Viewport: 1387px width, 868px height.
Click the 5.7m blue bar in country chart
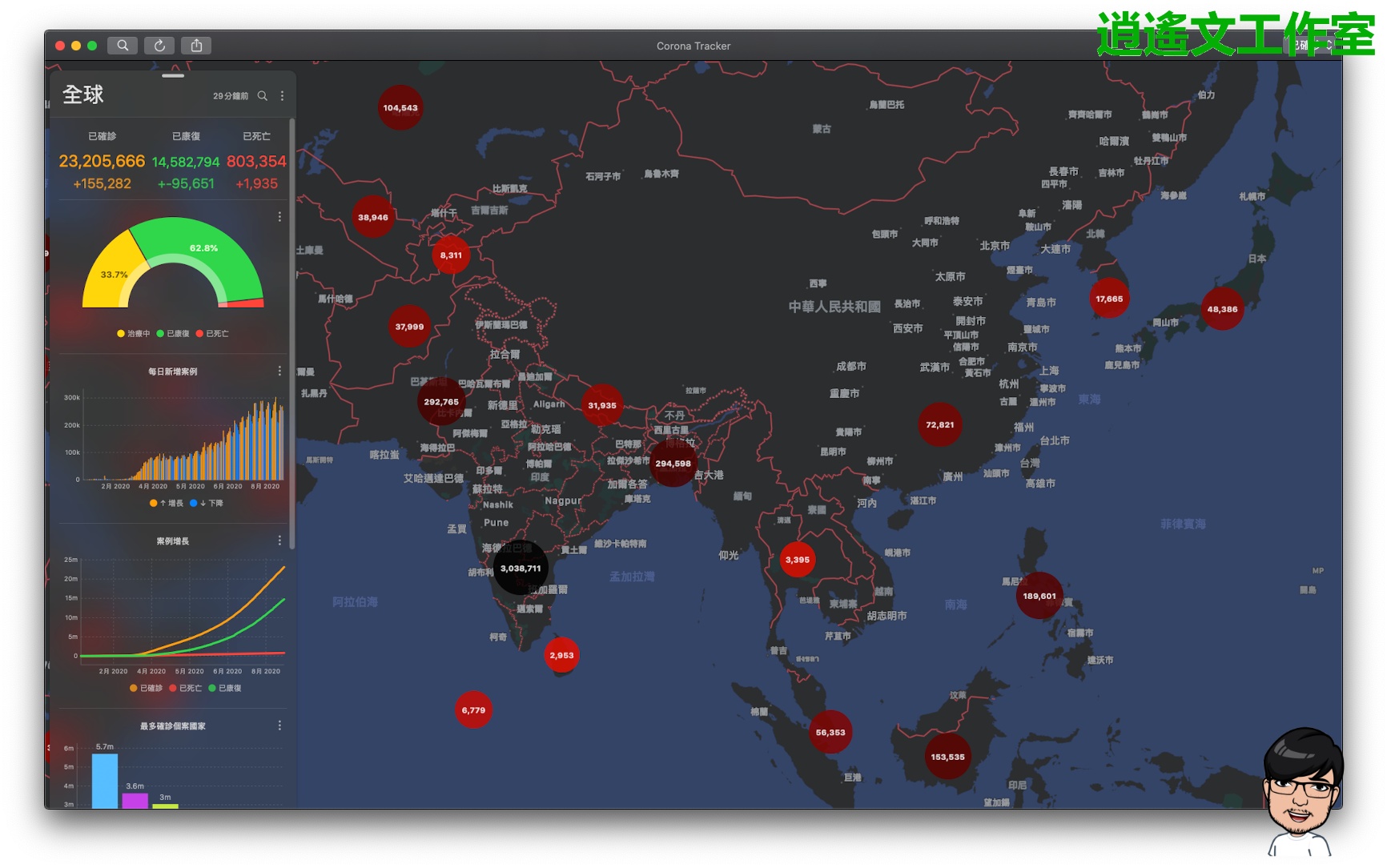coord(105,780)
